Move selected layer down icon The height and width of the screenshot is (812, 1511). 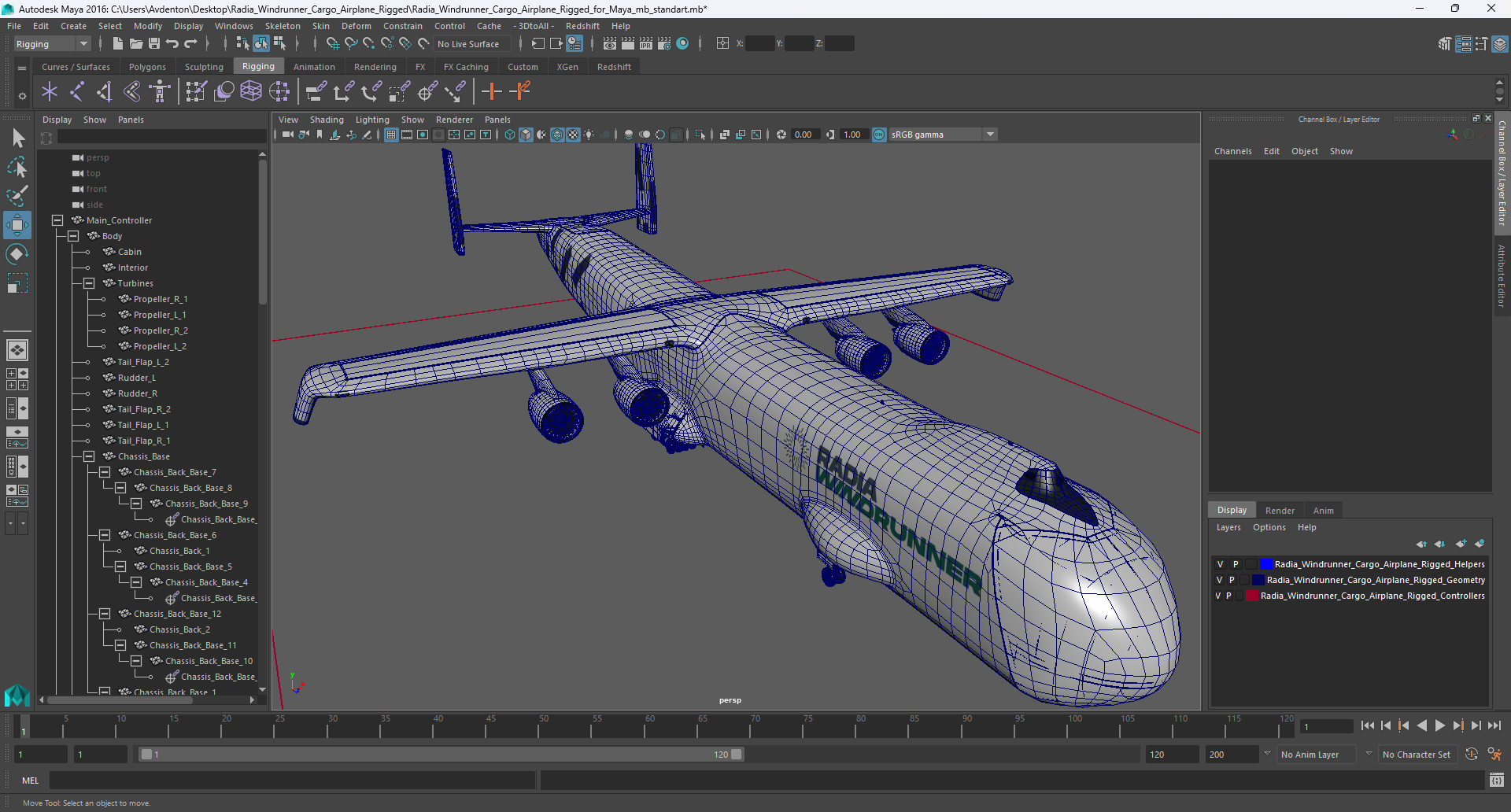click(1440, 544)
